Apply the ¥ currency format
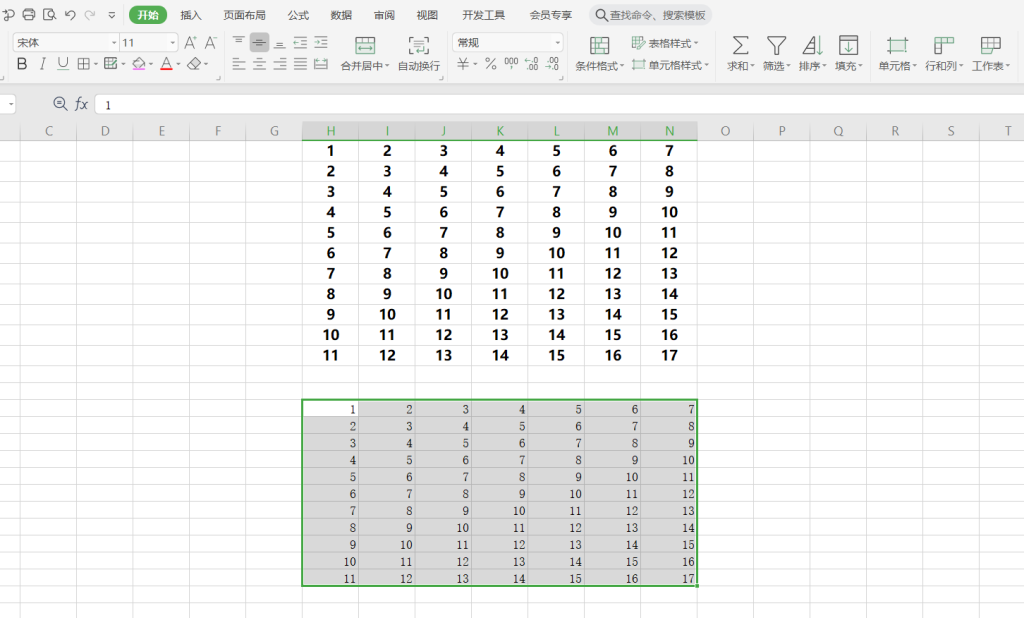 tap(463, 63)
